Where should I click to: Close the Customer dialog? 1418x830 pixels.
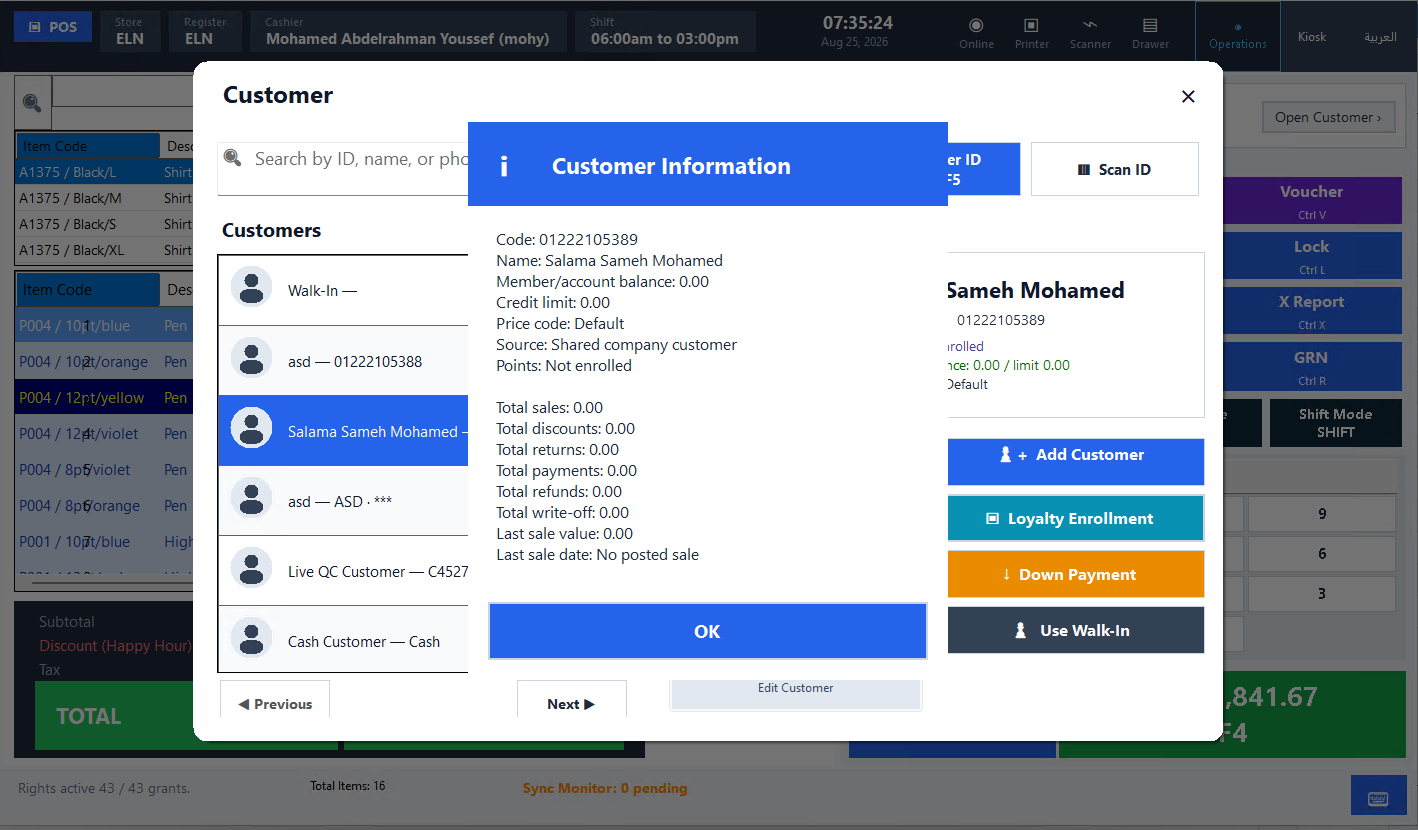[1188, 96]
